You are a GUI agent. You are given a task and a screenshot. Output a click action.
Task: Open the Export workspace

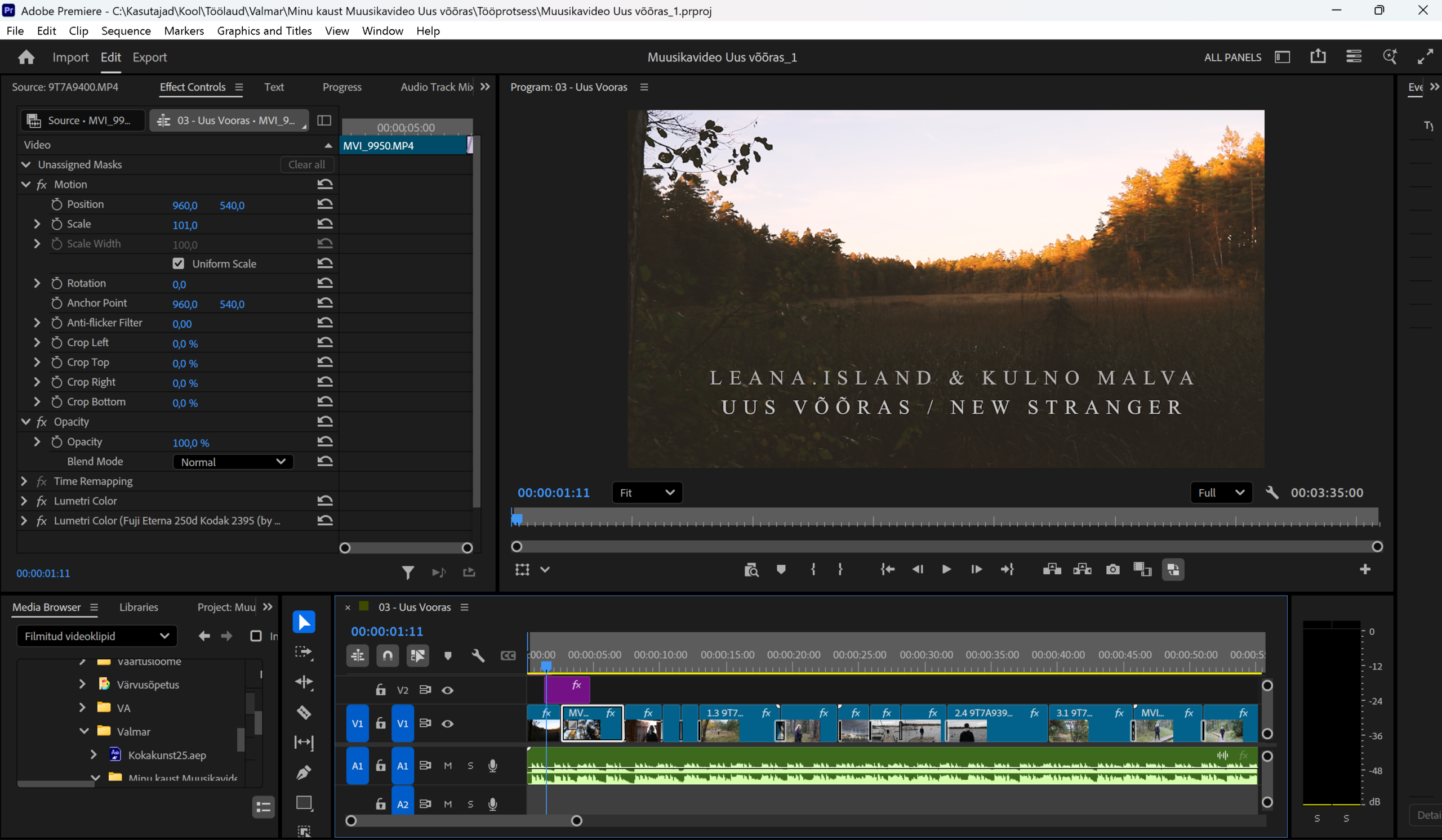[149, 57]
